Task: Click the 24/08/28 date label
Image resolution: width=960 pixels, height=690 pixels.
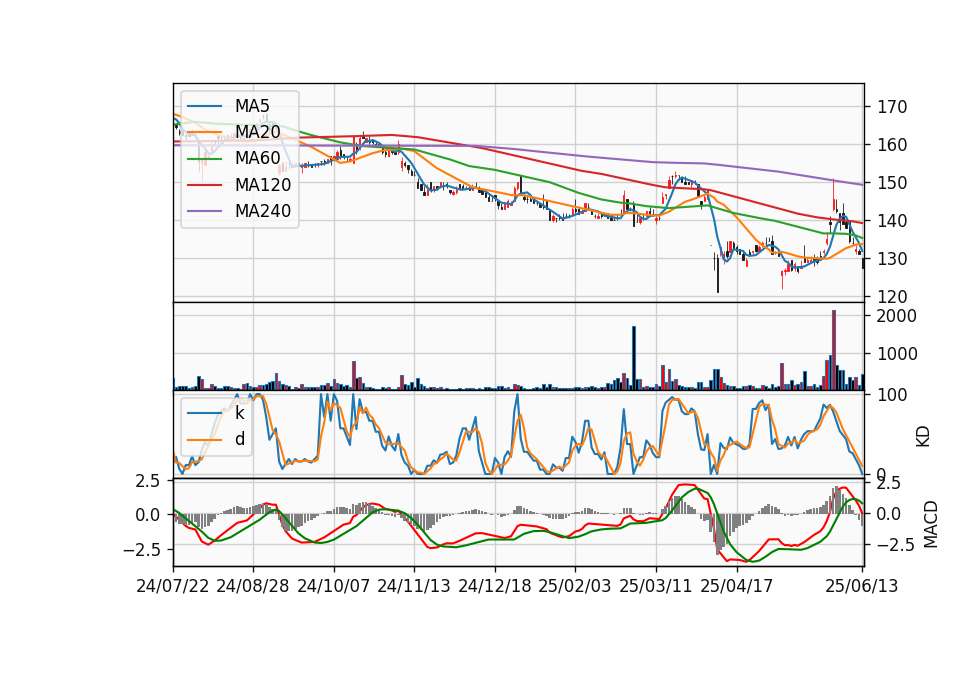Action: [253, 586]
